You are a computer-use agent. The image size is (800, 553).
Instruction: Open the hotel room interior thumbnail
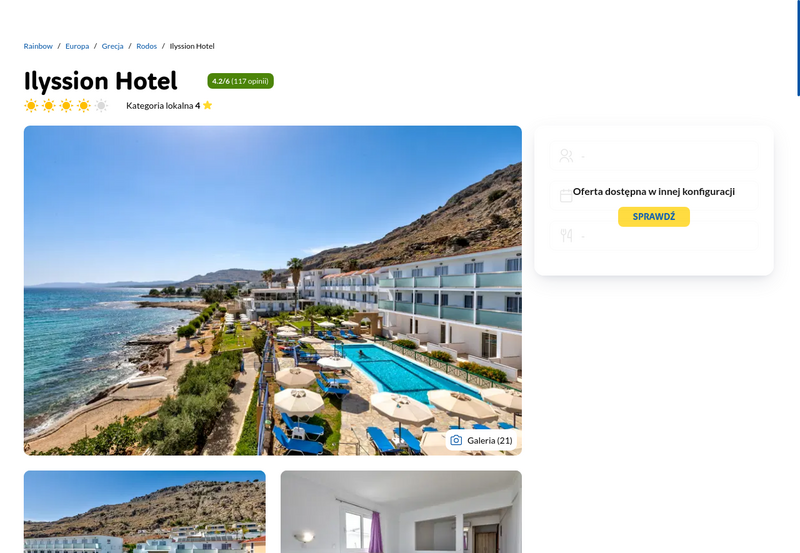401,512
